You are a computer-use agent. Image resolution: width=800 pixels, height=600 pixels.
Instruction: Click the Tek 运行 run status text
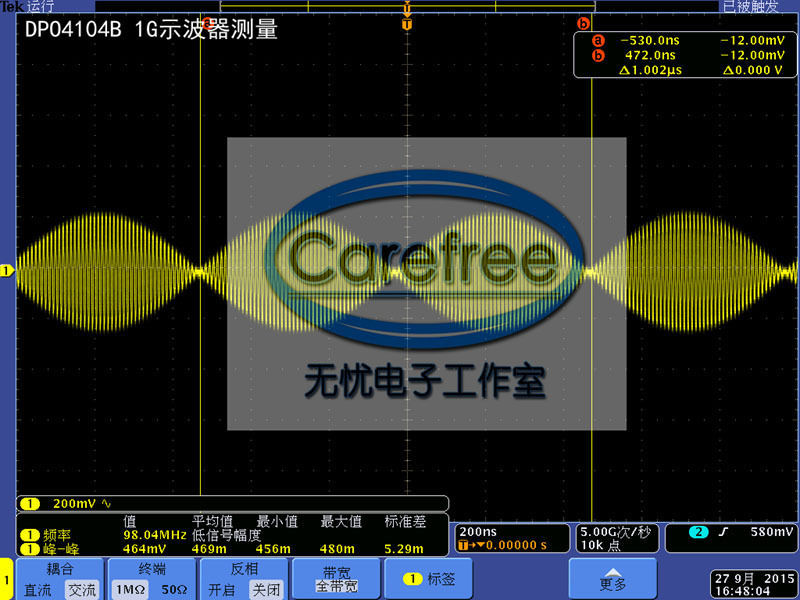tap(27, 6)
